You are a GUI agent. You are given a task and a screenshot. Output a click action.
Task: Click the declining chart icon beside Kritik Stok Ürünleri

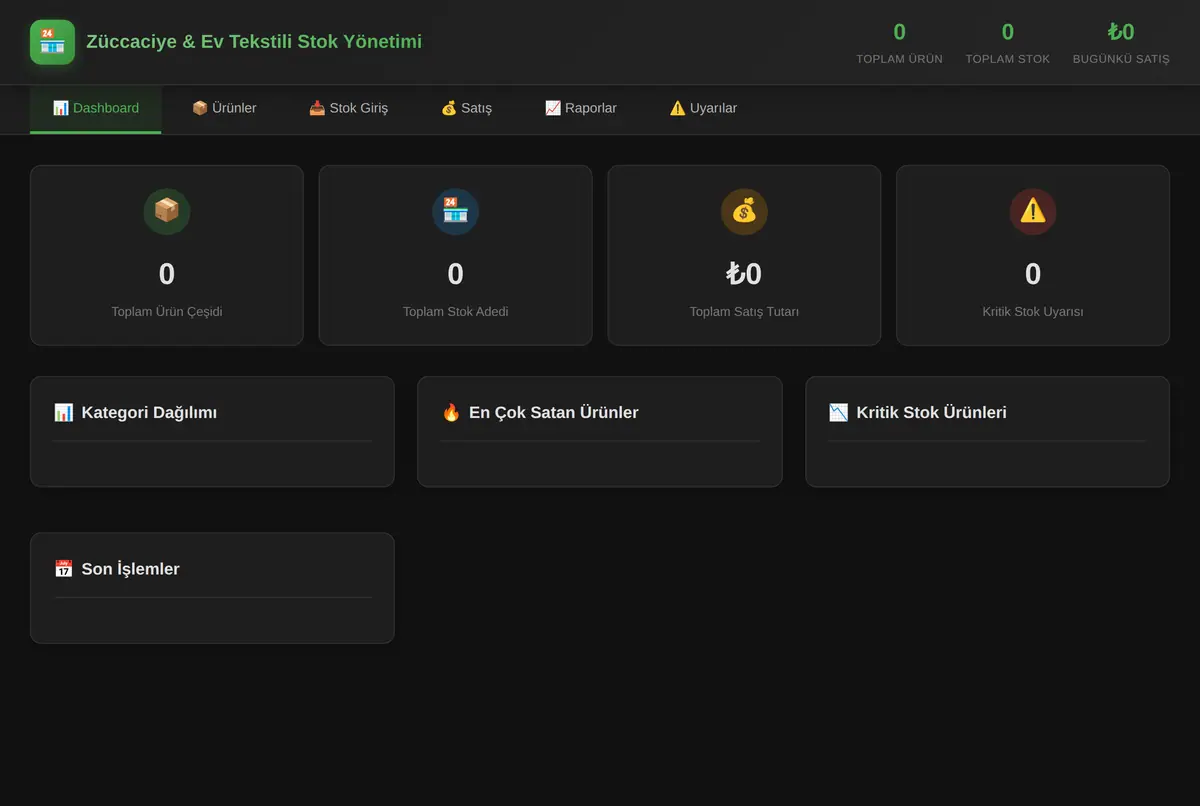(x=839, y=412)
